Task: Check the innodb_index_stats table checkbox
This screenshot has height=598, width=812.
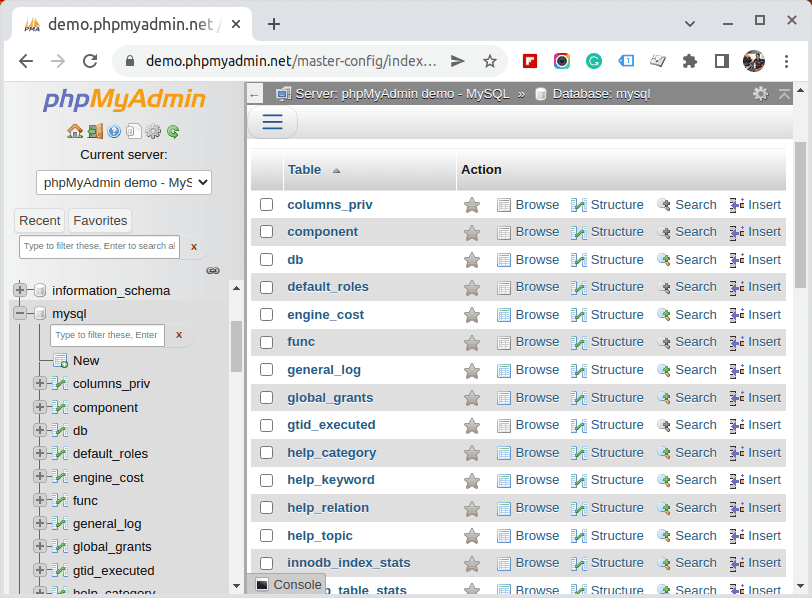Action: 267,563
